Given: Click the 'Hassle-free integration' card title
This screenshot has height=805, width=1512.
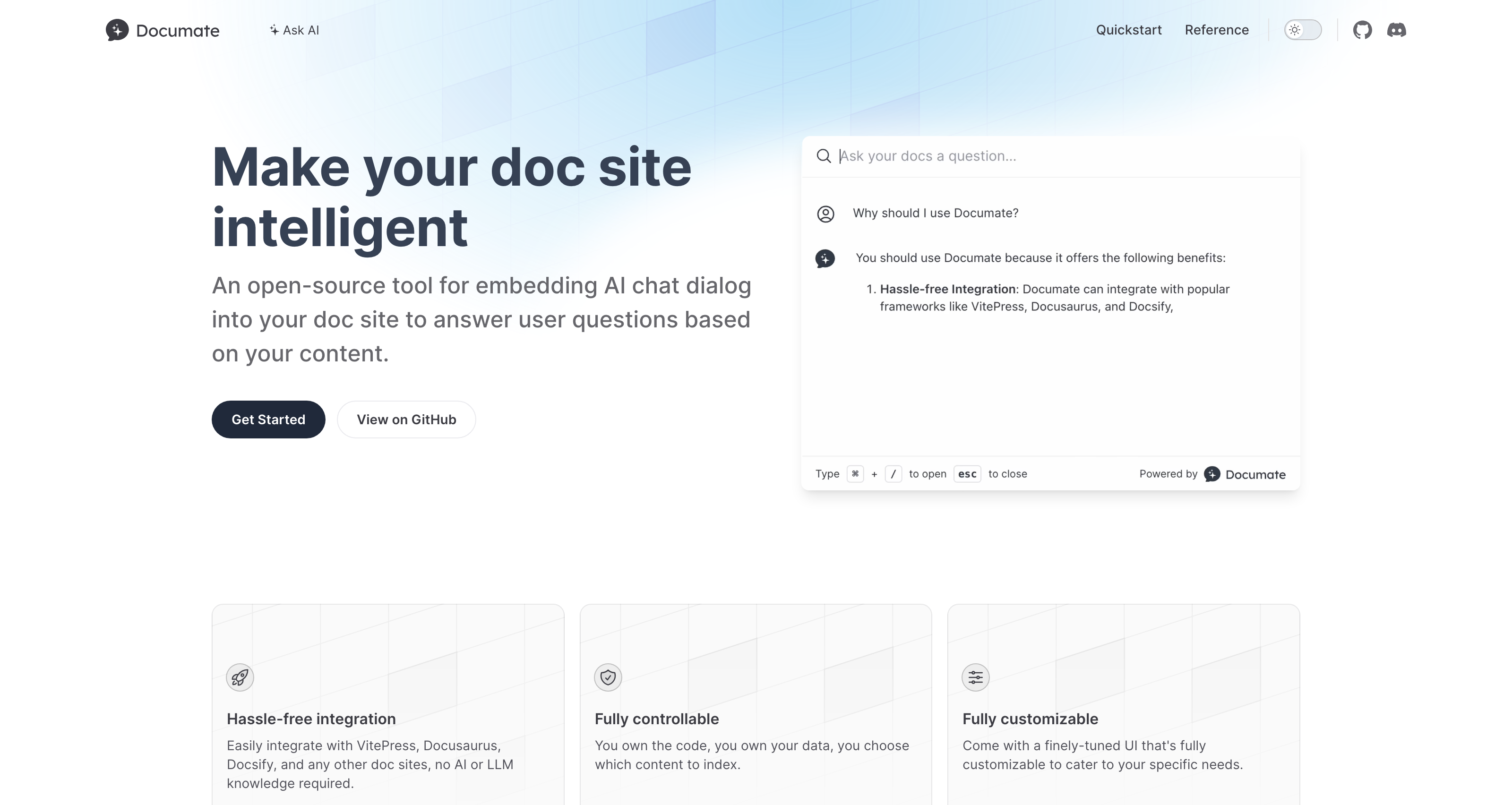Looking at the screenshot, I should pos(311,719).
